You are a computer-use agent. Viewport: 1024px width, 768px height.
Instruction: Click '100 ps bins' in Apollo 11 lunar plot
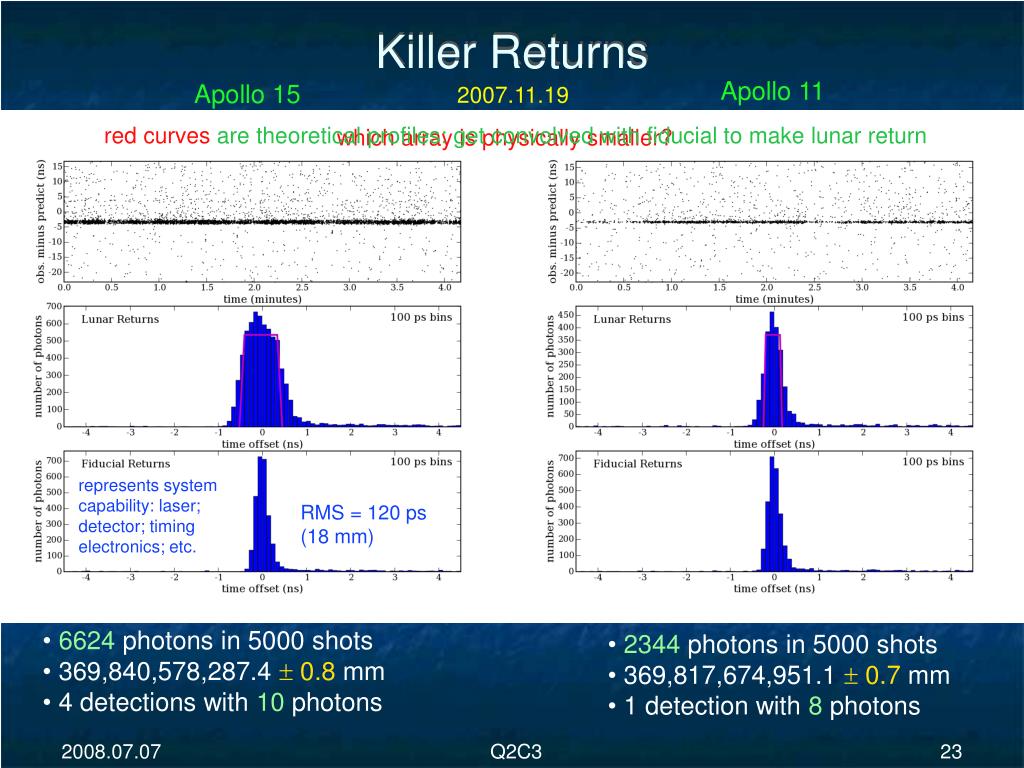click(x=933, y=317)
